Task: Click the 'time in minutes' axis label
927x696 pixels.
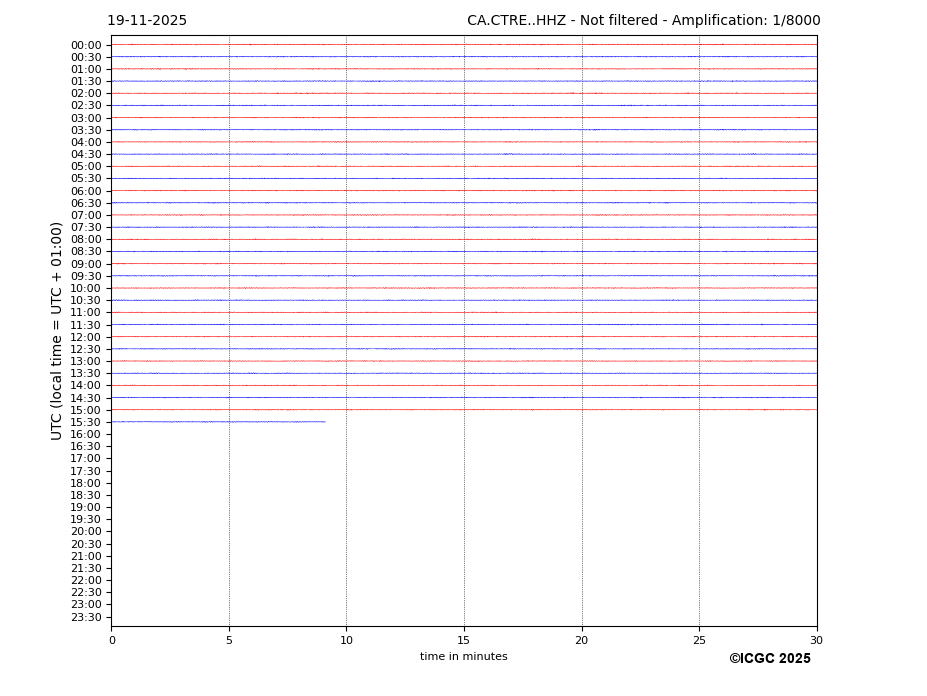Action: pos(463,657)
